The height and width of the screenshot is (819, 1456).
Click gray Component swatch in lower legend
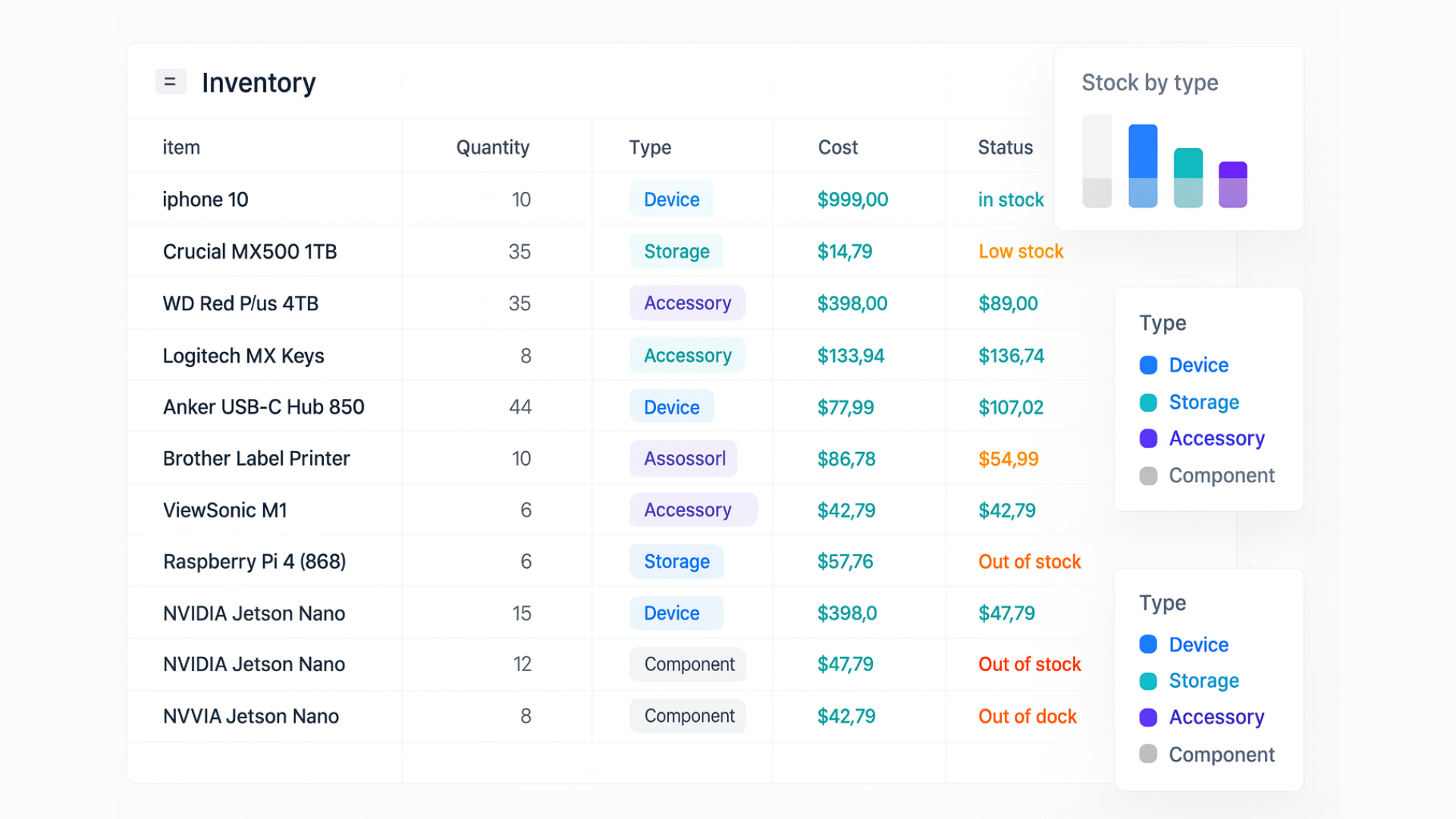click(x=1148, y=754)
